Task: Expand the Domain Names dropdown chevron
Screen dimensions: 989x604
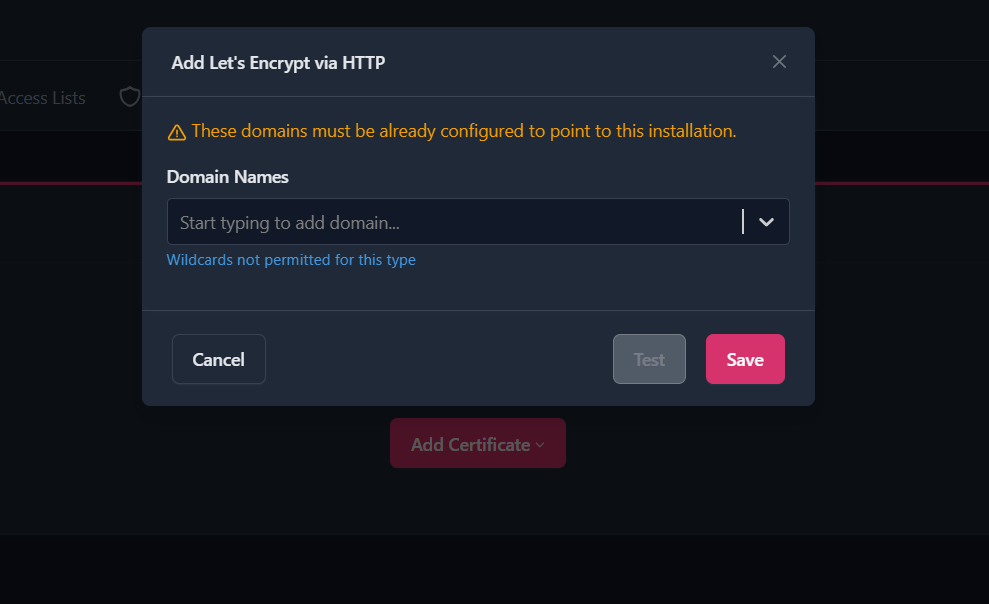Action: tap(767, 222)
